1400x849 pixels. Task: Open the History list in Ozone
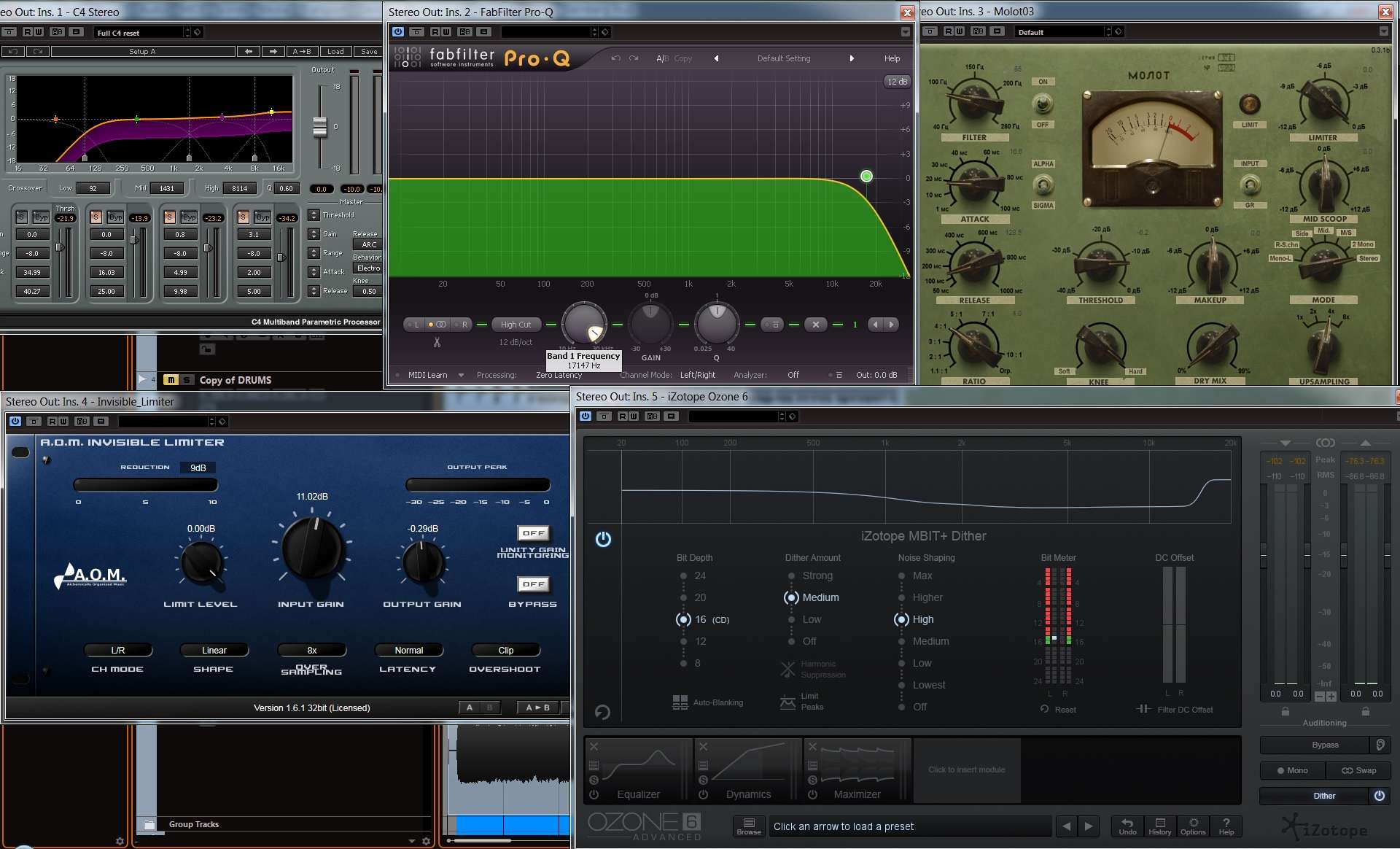click(1160, 826)
